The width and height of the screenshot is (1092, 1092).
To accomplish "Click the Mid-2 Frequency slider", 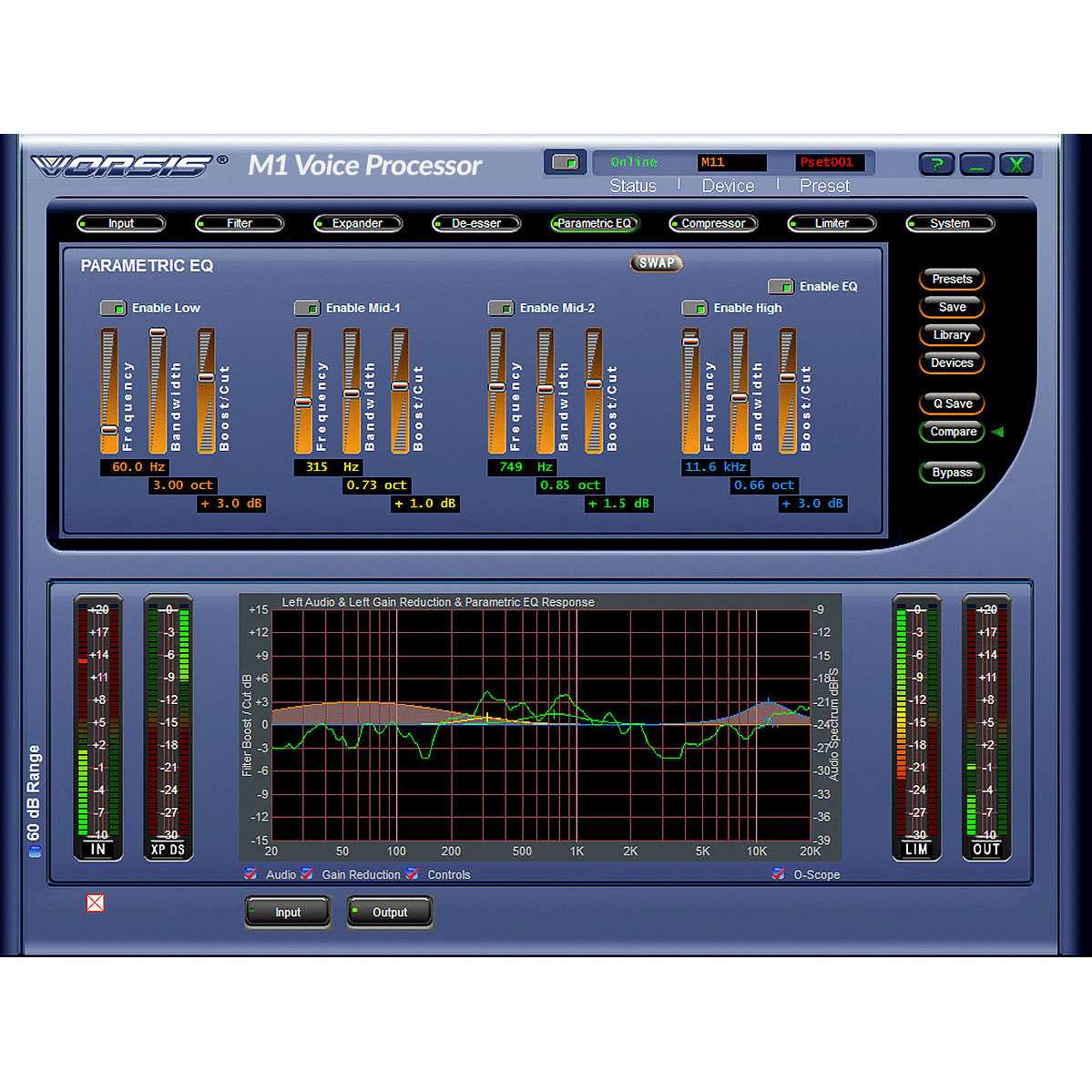I will pos(496,391).
